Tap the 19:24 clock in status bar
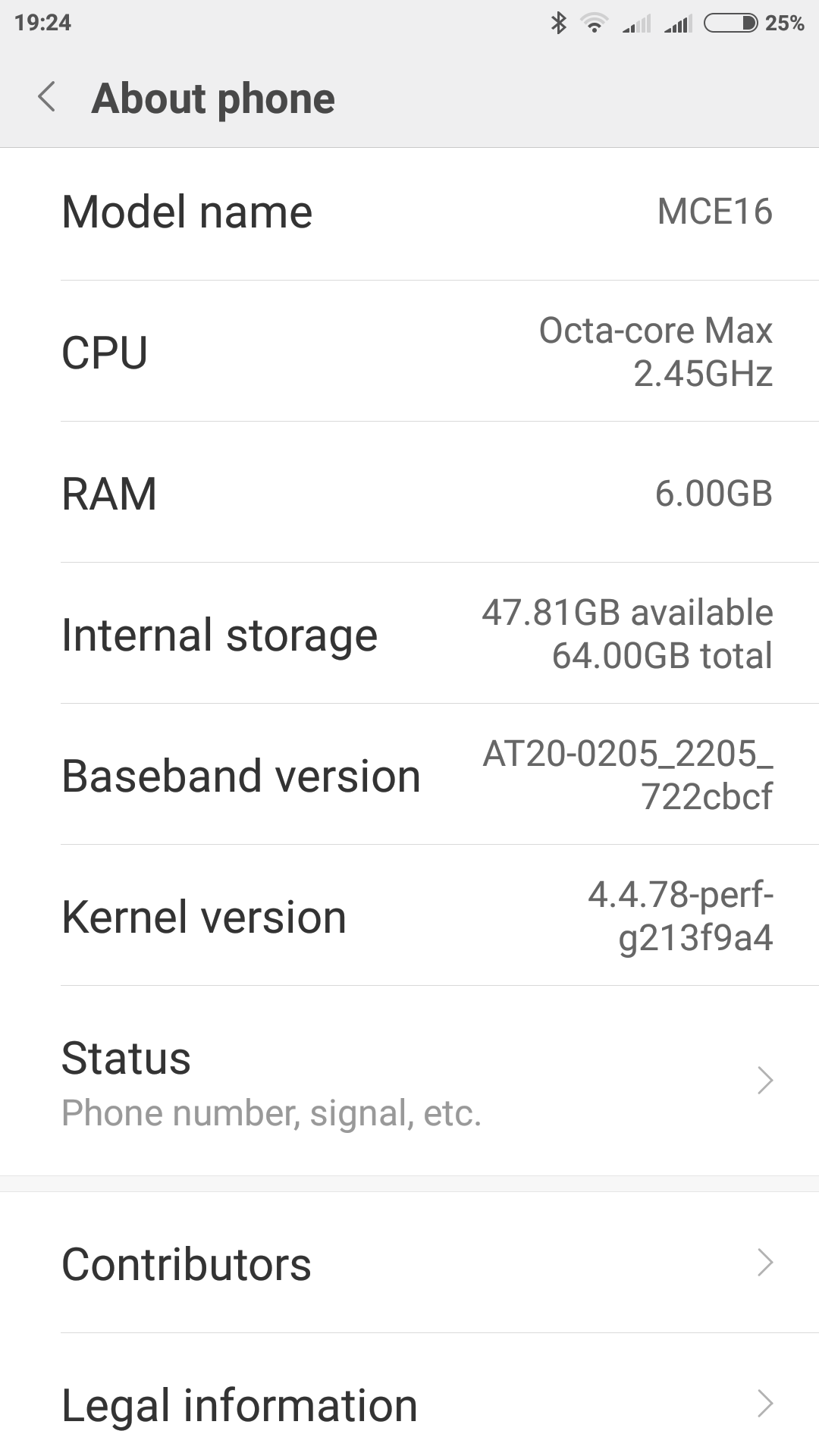This screenshot has height=1456, width=819. coord(42,23)
